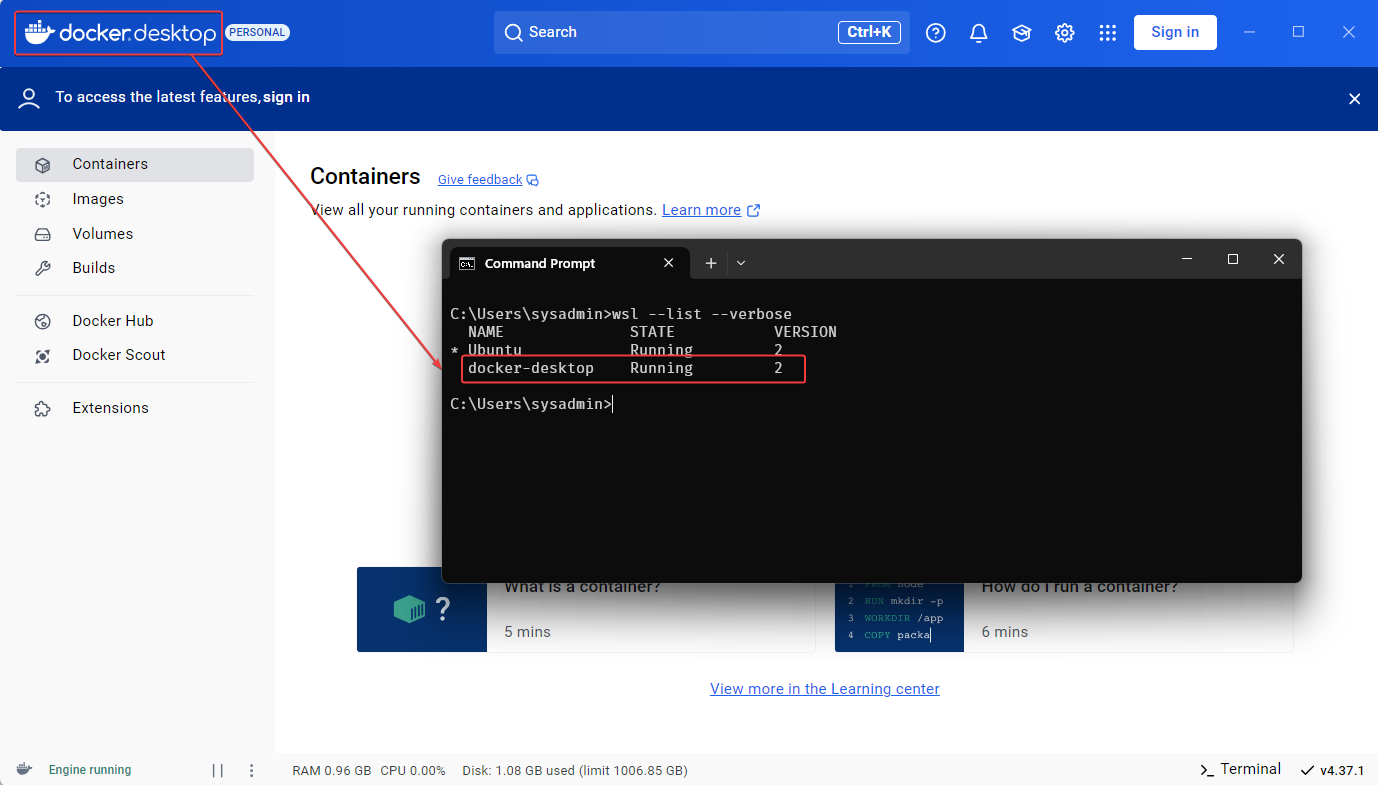The height and width of the screenshot is (785, 1378).
Task: Click CPU 0.00% status
Action: 413,771
